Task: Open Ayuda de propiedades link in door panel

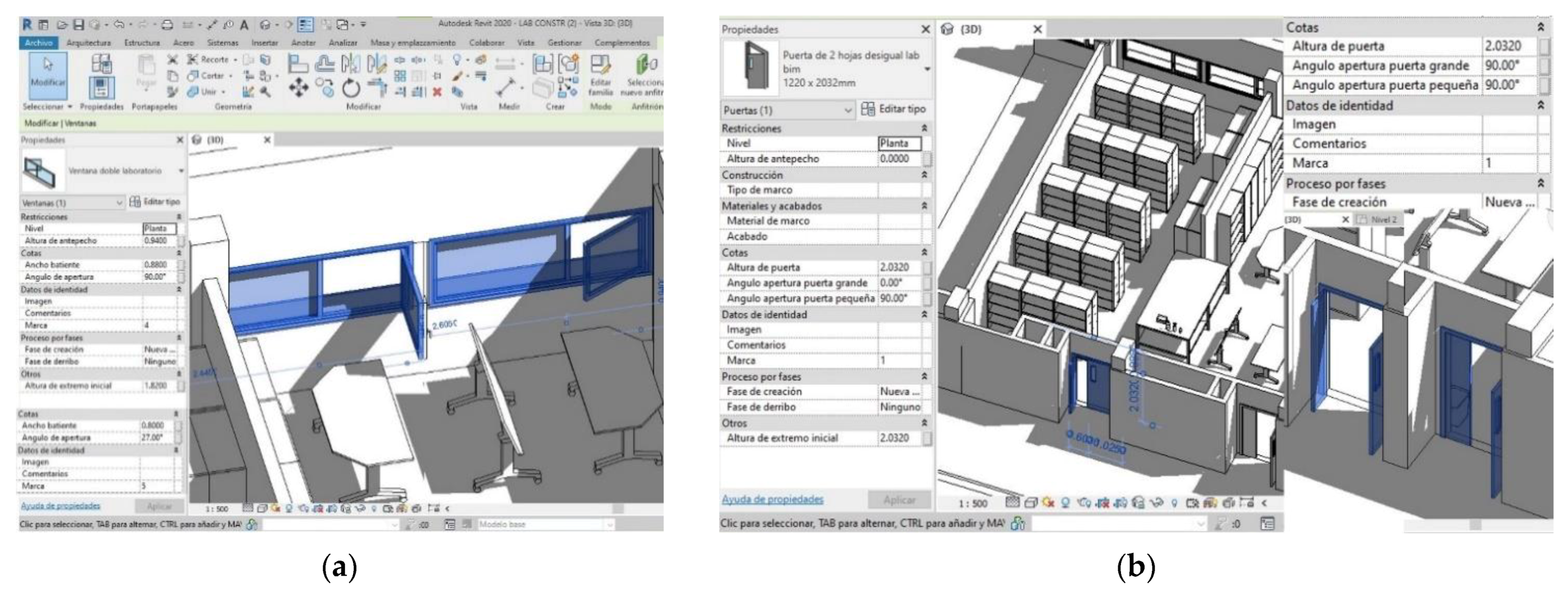Action: [772, 500]
